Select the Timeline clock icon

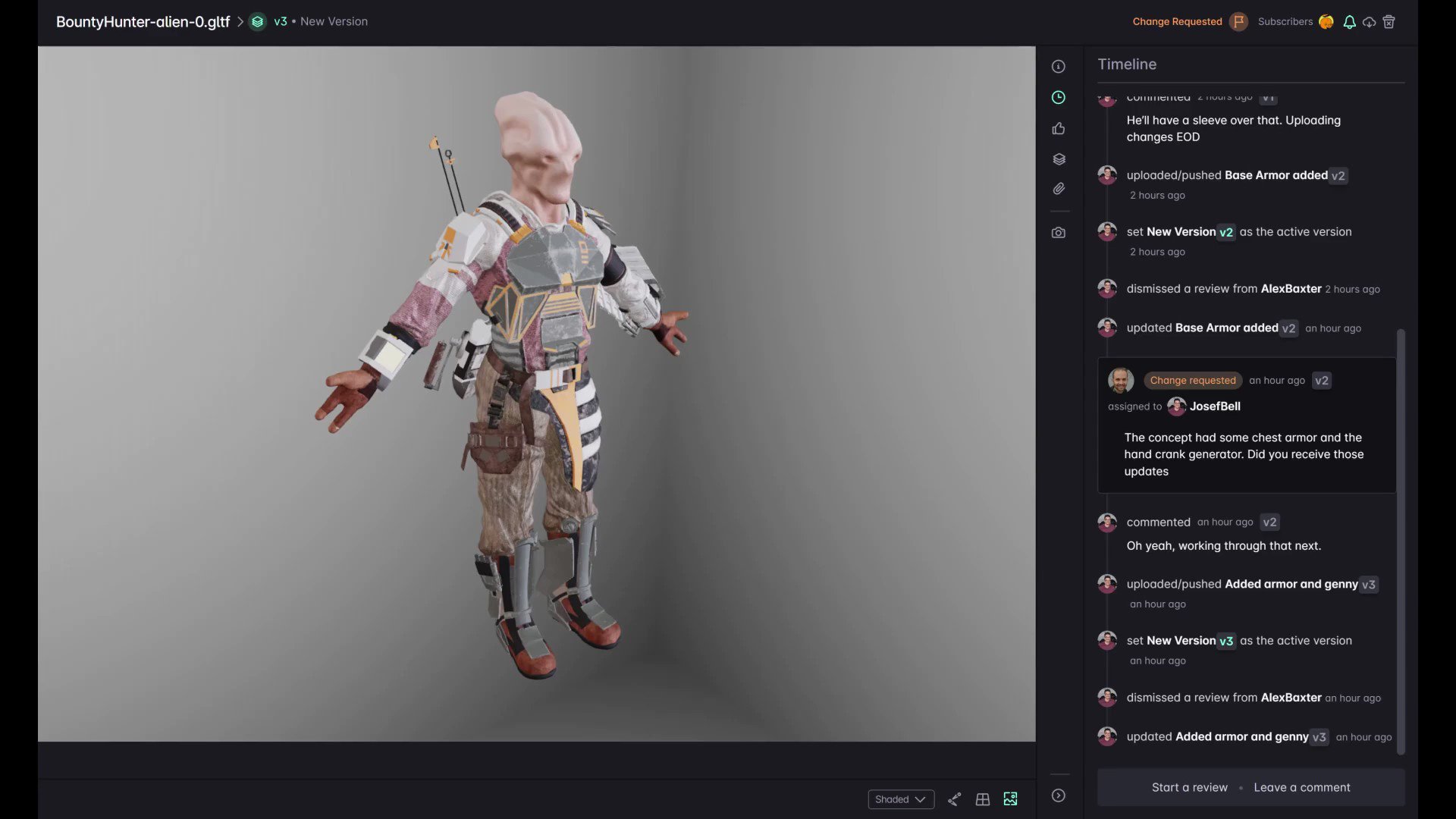pyautogui.click(x=1059, y=97)
